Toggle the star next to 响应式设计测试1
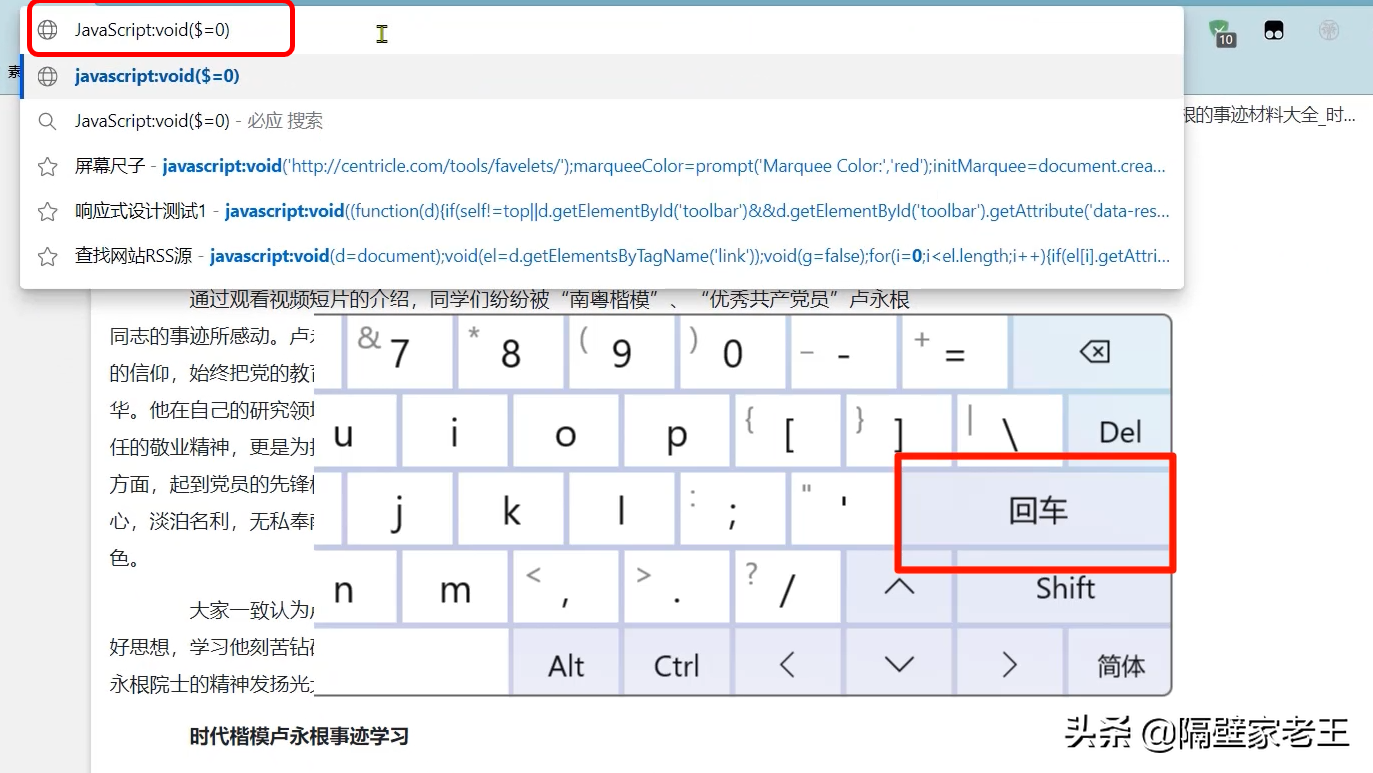Viewport: 1373px width, 773px height. click(47, 211)
